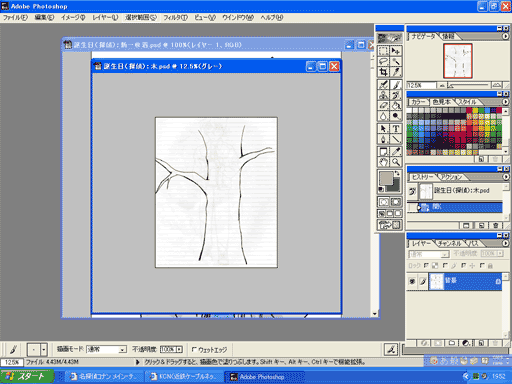
Task: Select the Zoom magnifier tool
Action: point(396,162)
